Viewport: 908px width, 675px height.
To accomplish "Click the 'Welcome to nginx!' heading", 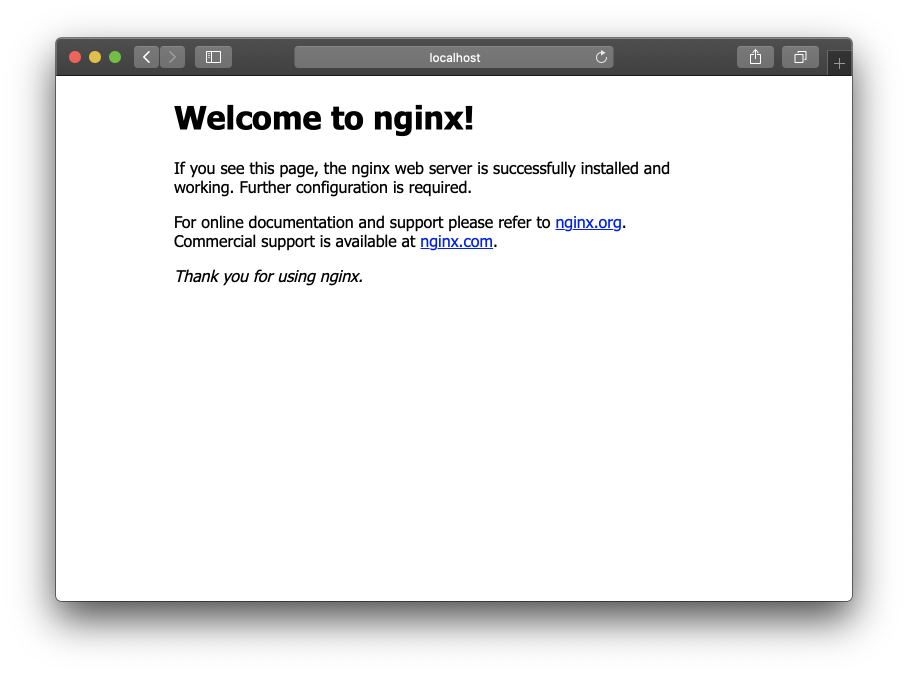I will 324,118.
